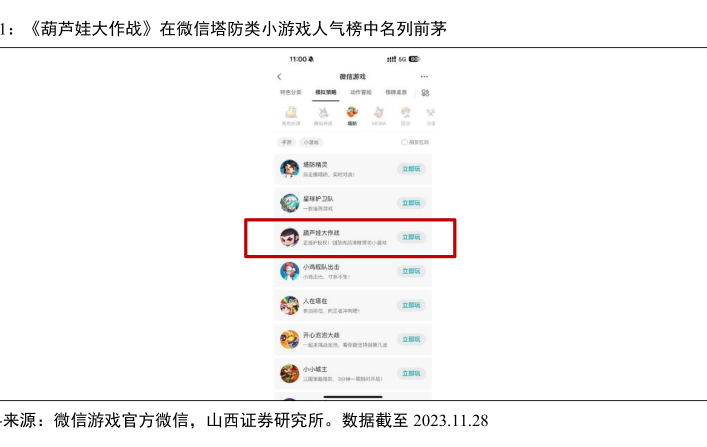Open the 葫芦娃大作战 game avatar
This screenshot has width=707, height=447.
coord(289,237)
